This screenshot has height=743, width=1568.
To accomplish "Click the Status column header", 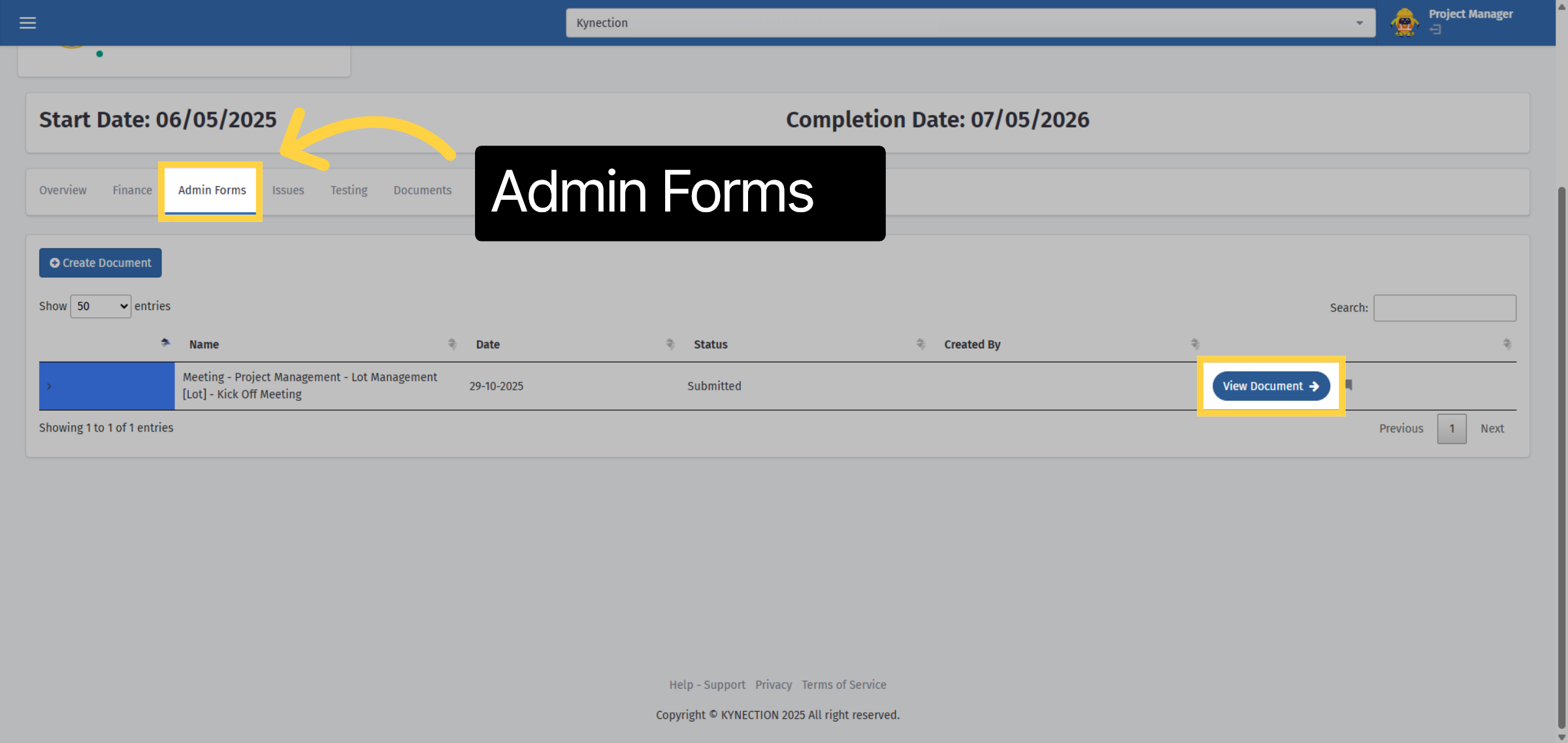I will 710,344.
